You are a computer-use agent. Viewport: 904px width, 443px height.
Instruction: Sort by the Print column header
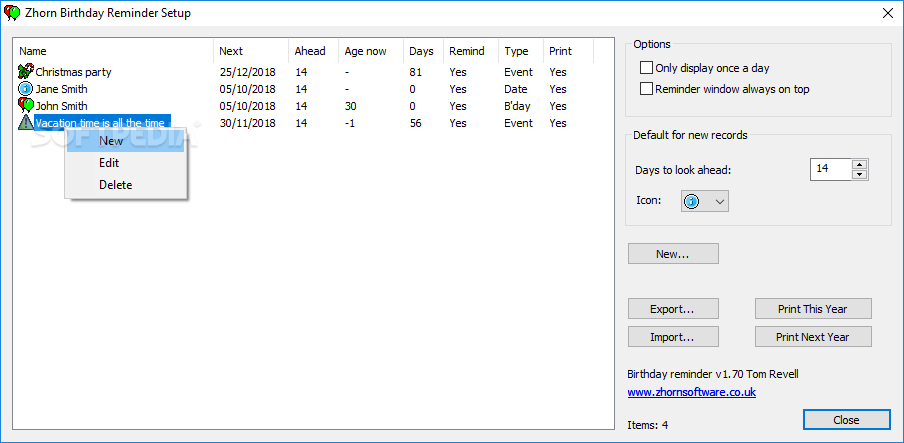[568, 51]
